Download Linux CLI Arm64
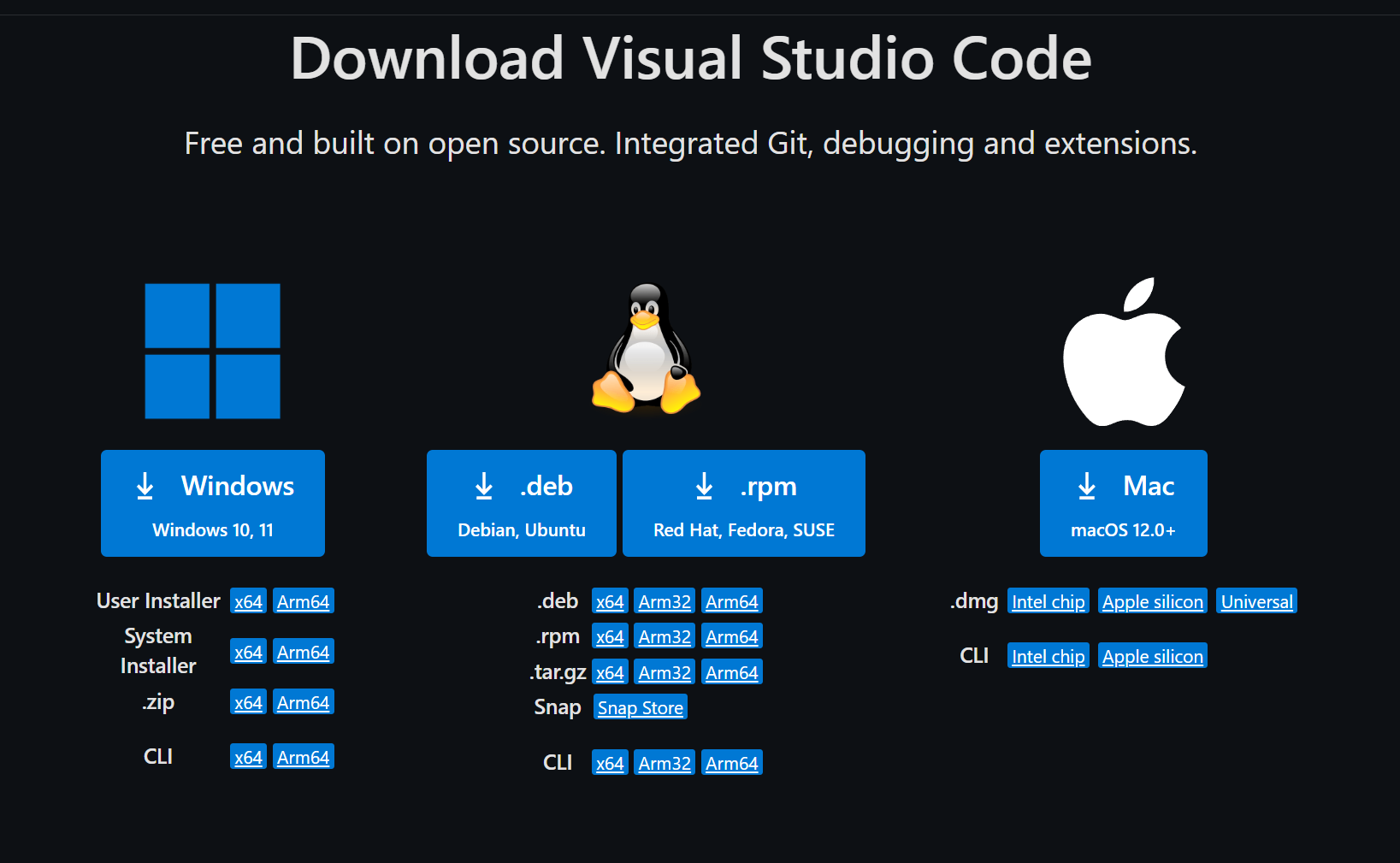 coord(732,763)
